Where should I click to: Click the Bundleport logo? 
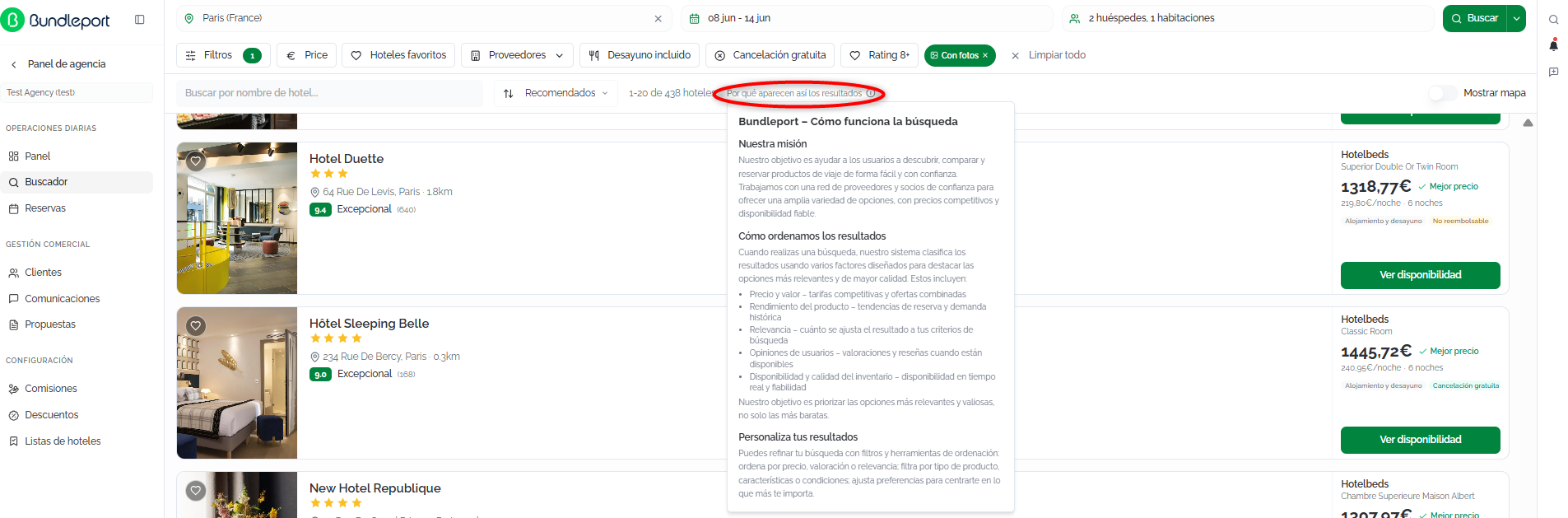pyautogui.click(x=56, y=20)
